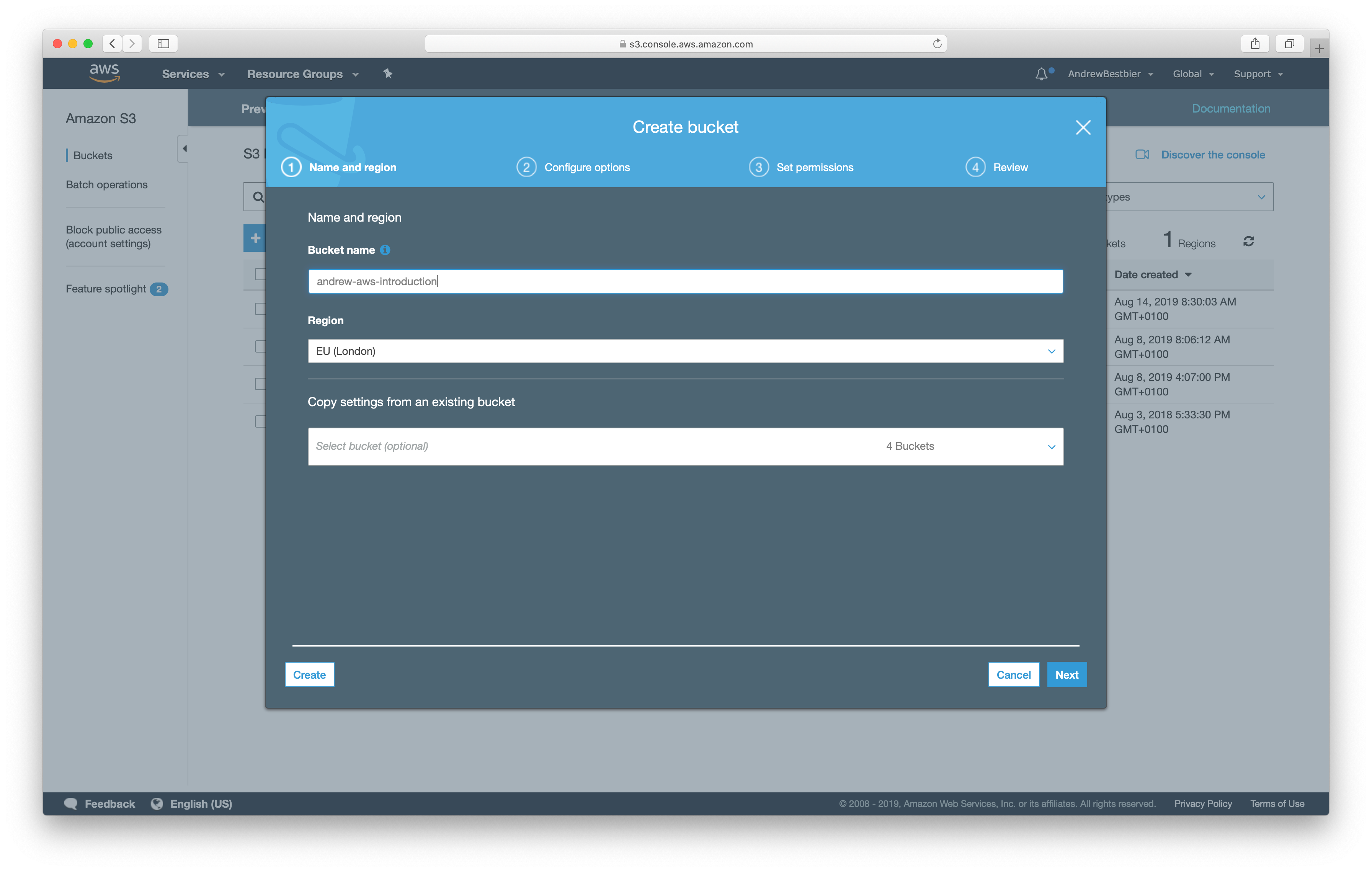The height and width of the screenshot is (872, 1372).
Task: Click the bucket name info icon
Action: (x=385, y=250)
